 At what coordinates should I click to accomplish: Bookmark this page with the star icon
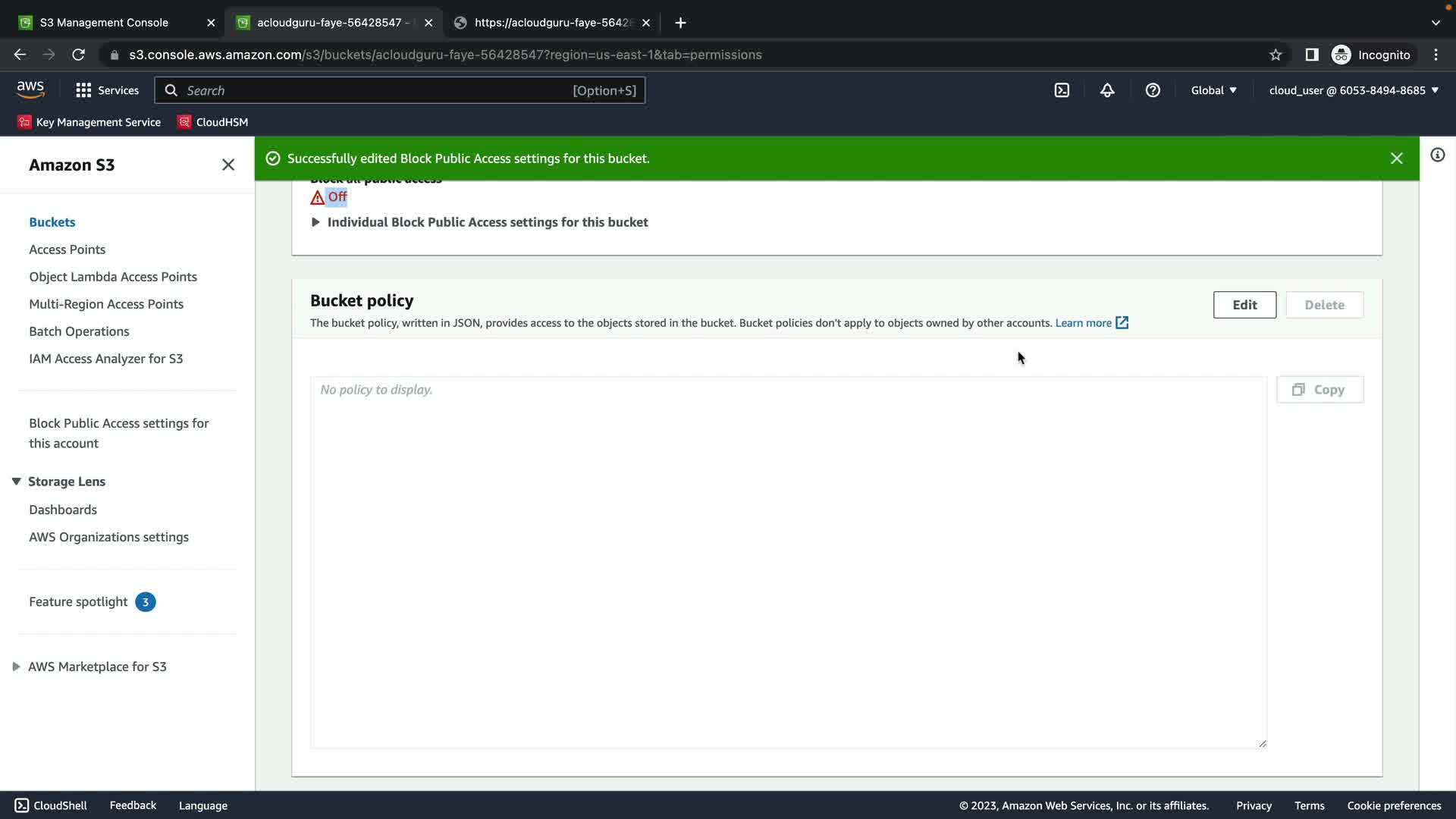tap(1276, 55)
